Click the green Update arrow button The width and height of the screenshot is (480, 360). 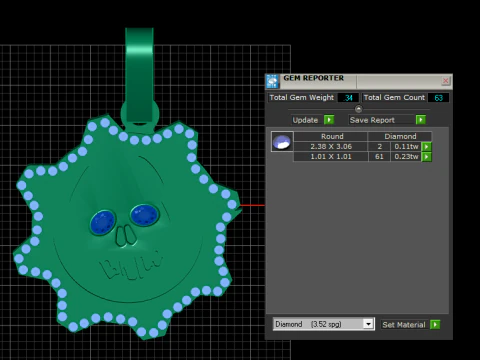point(329,120)
